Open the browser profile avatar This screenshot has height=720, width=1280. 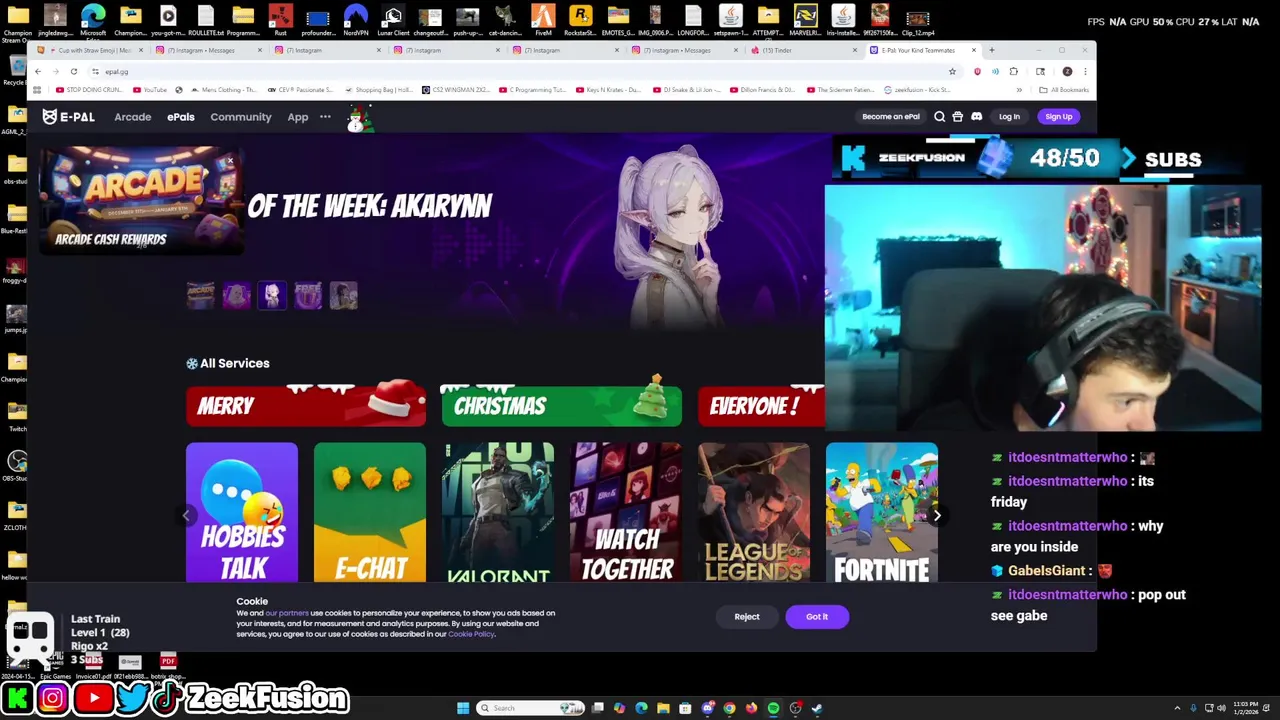click(x=1067, y=72)
